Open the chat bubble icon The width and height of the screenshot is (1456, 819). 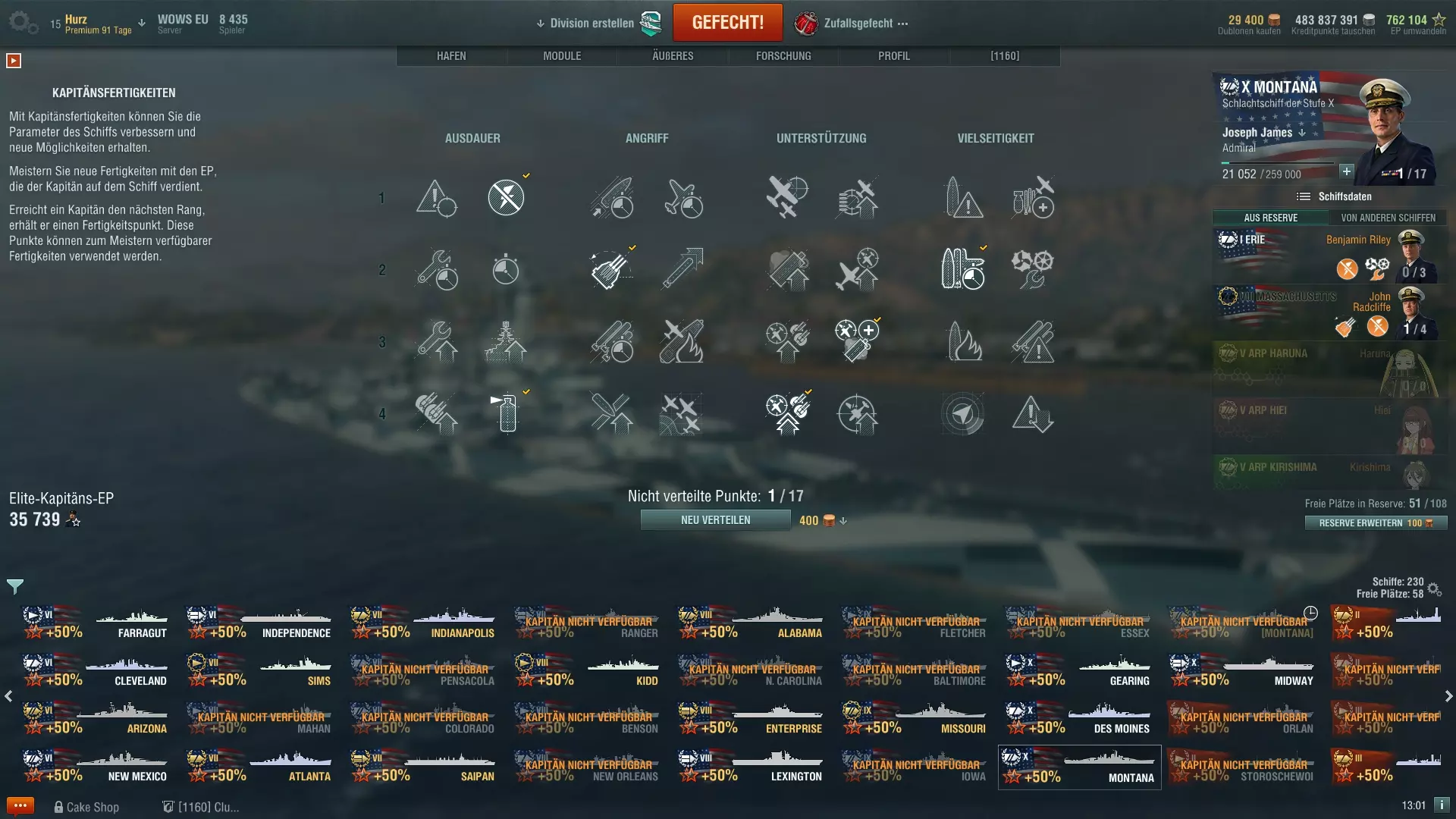(x=20, y=806)
